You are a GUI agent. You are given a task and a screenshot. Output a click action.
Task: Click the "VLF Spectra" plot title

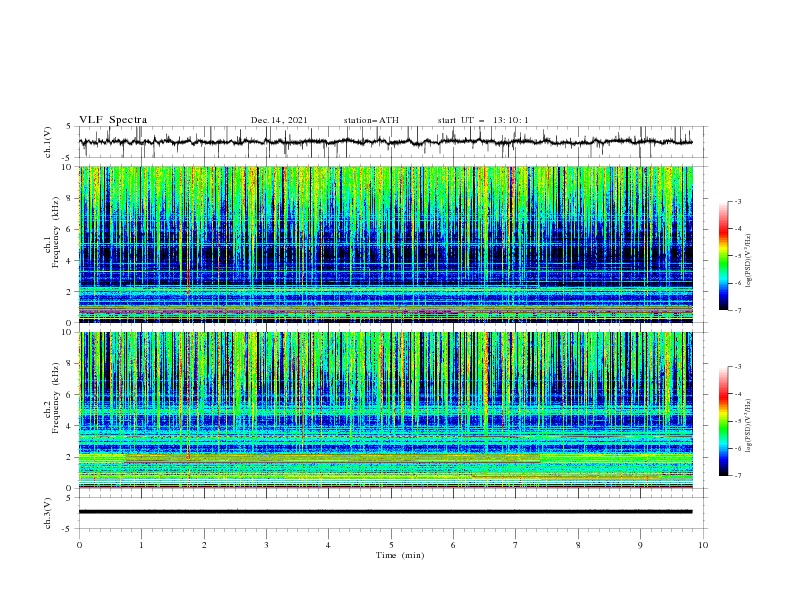[x=113, y=120]
